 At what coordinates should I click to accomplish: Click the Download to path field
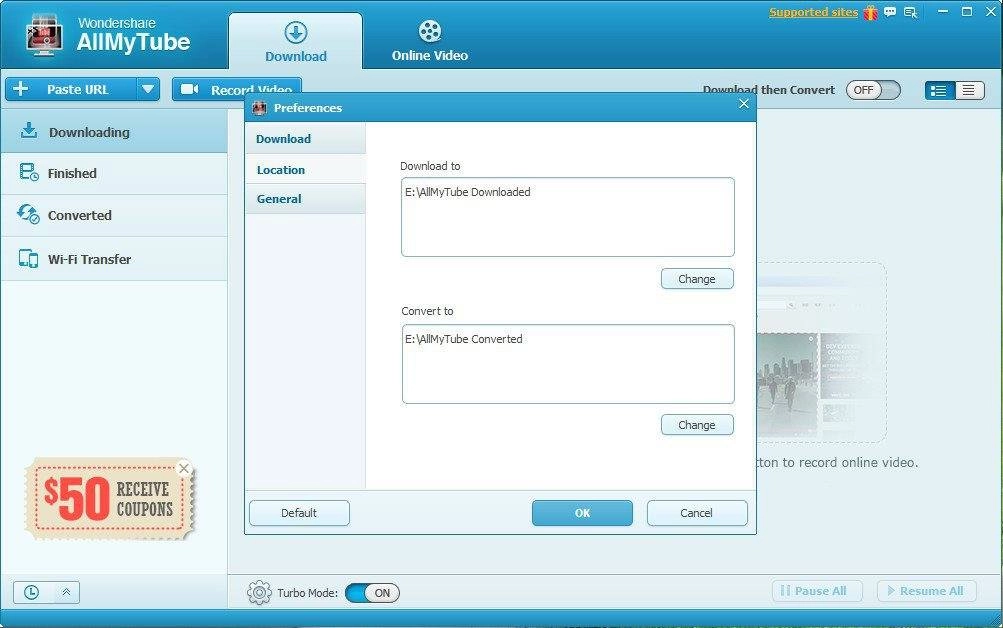pos(567,217)
